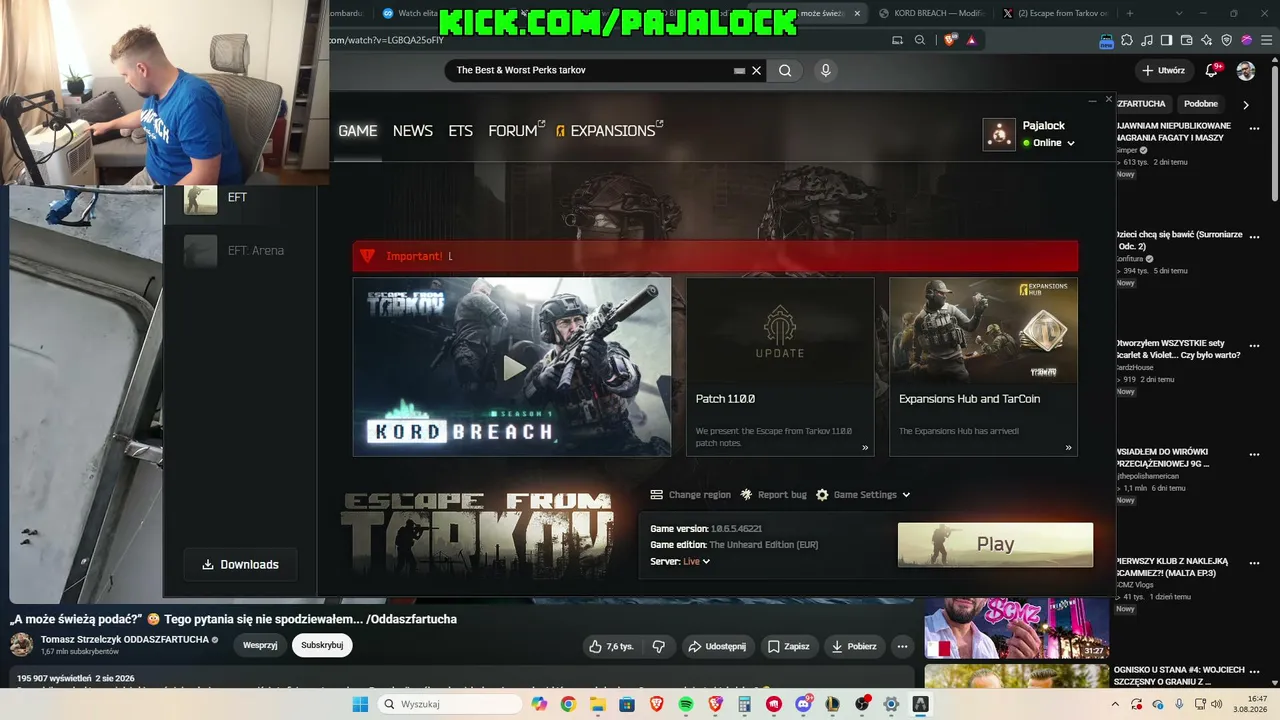The width and height of the screenshot is (1280, 720).
Task: Click the Subskrybuj button
Action: point(322,645)
